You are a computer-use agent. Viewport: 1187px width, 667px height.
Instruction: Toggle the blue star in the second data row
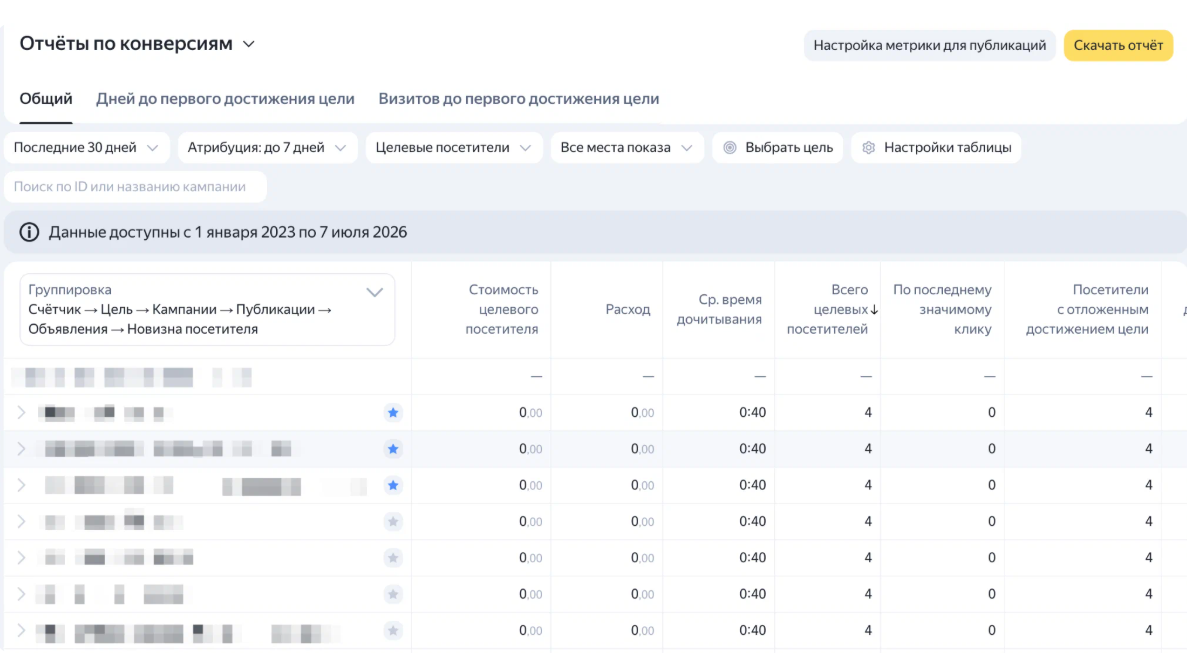pyautogui.click(x=393, y=449)
